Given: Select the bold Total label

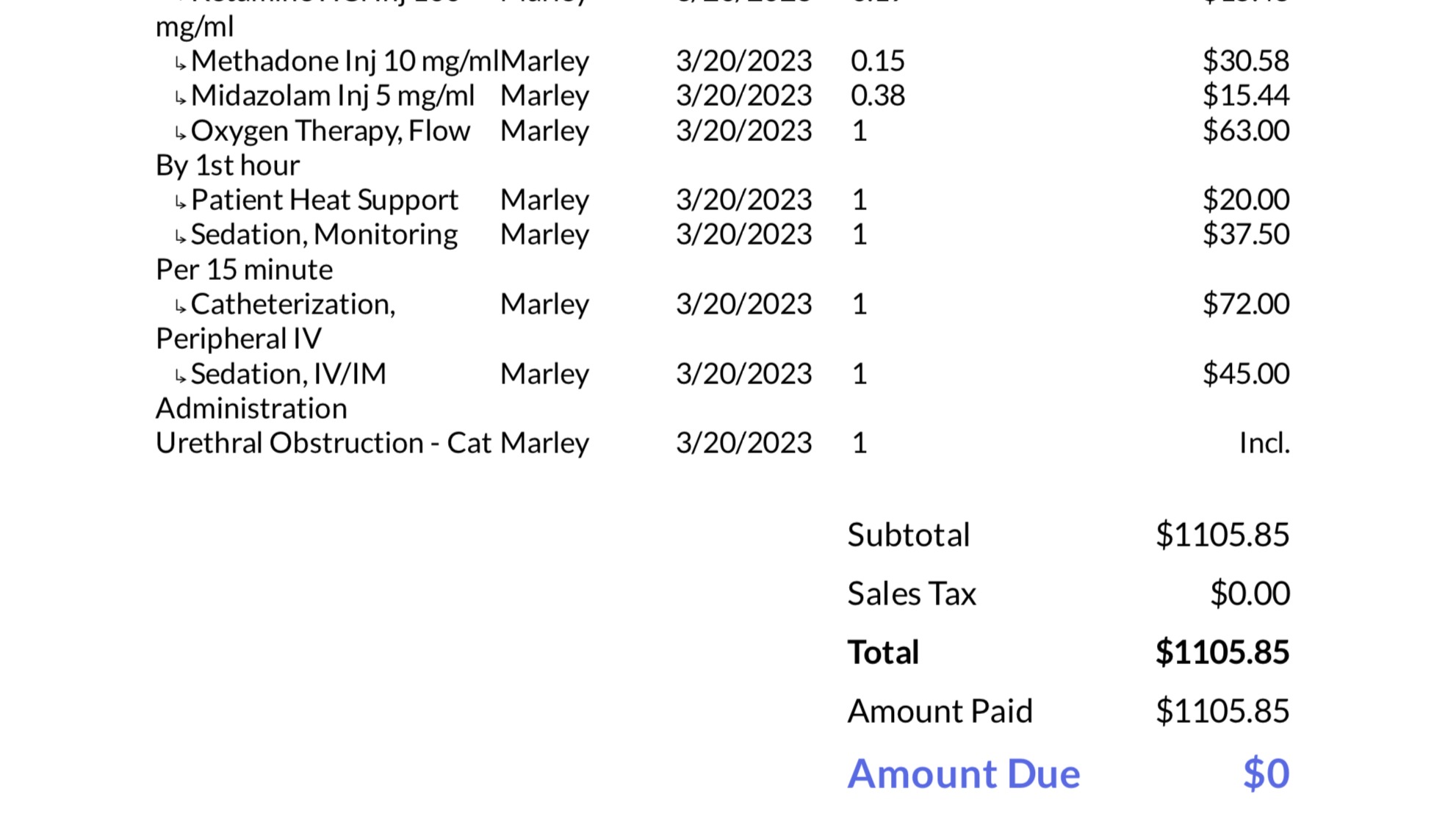Looking at the screenshot, I should tap(883, 652).
